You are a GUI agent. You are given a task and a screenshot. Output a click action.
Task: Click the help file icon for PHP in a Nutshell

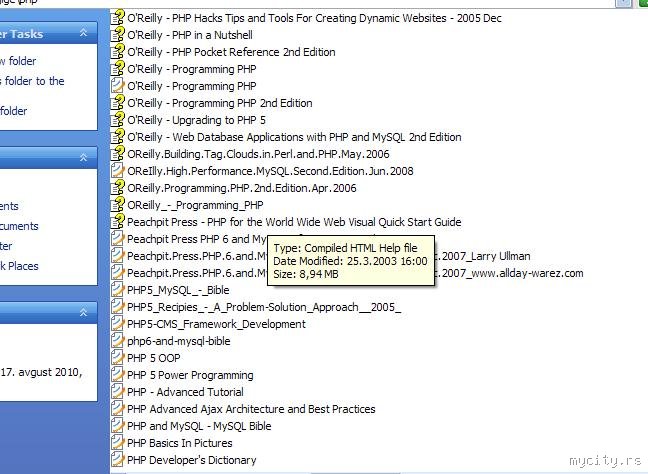coord(118,35)
